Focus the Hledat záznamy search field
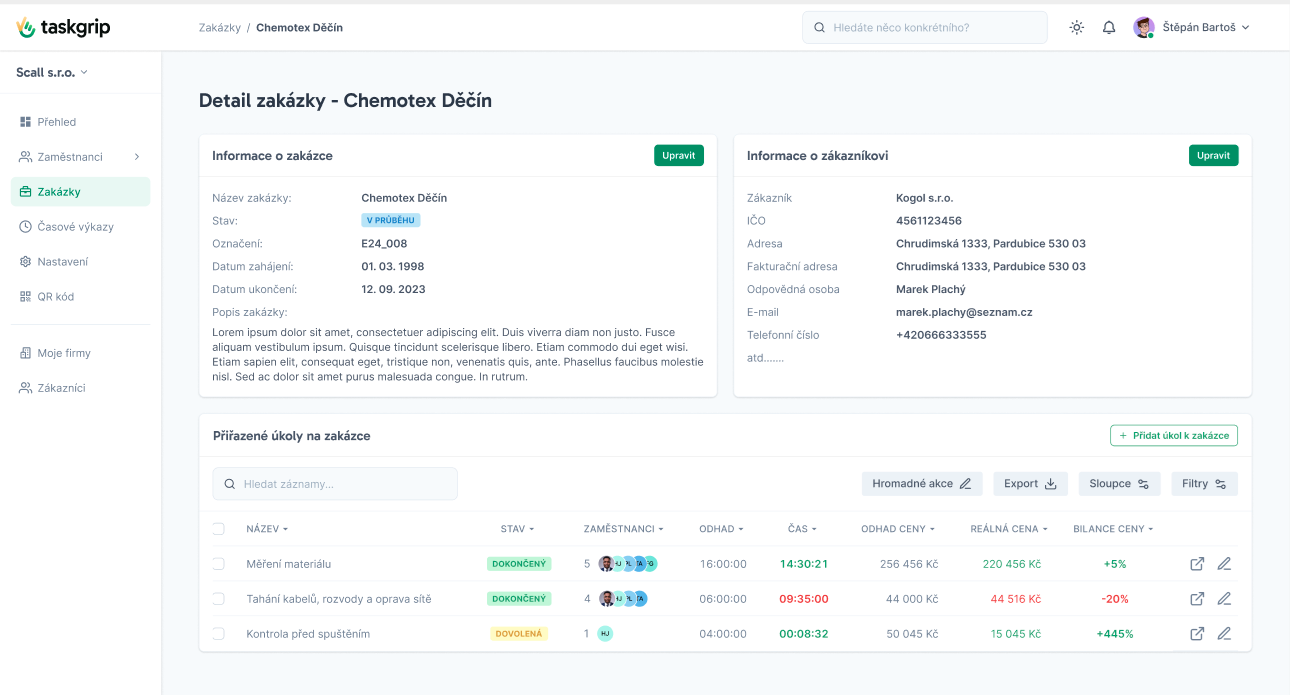This screenshot has width=1290, height=695. [335, 484]
